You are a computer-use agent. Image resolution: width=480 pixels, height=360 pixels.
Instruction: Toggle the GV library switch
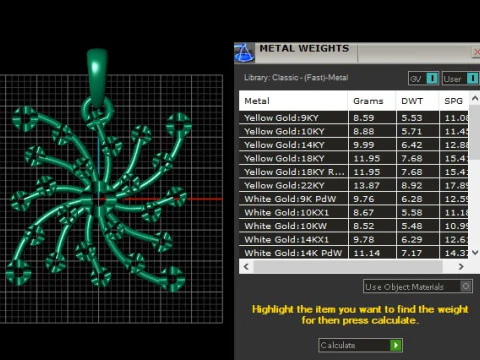coord(423,79)
